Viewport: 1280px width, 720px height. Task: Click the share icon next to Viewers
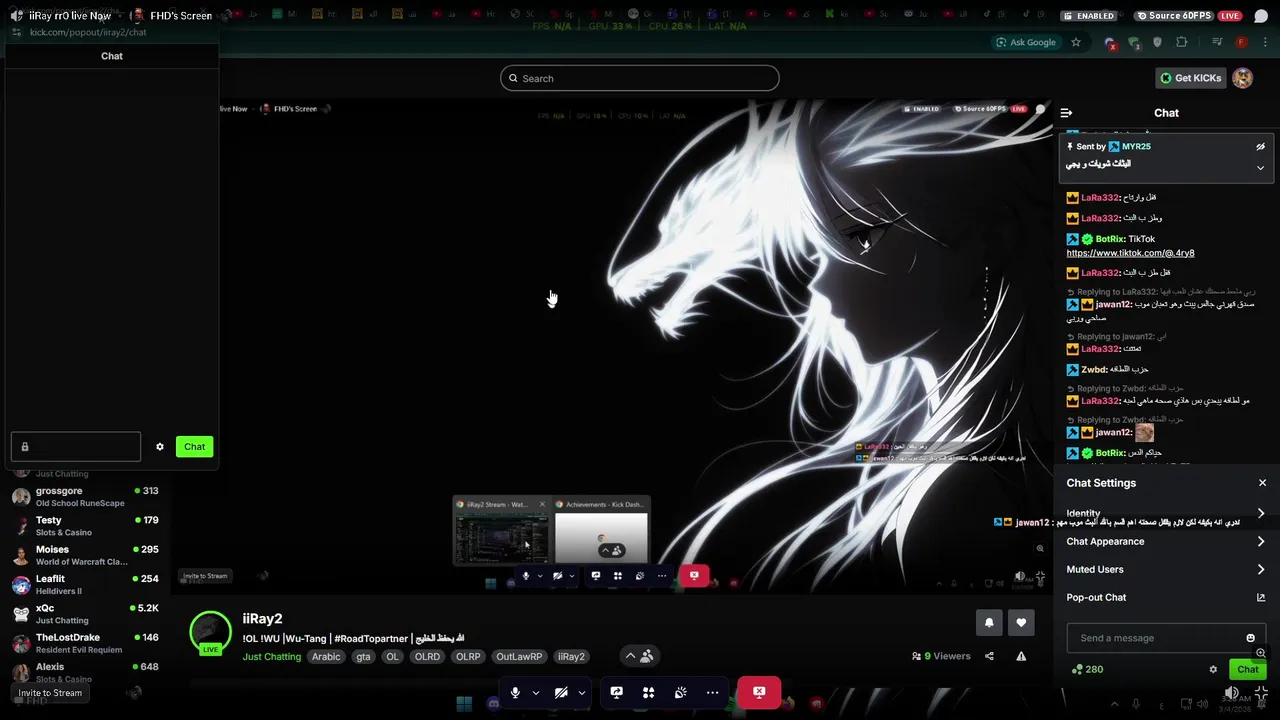(x=989, y=656)
